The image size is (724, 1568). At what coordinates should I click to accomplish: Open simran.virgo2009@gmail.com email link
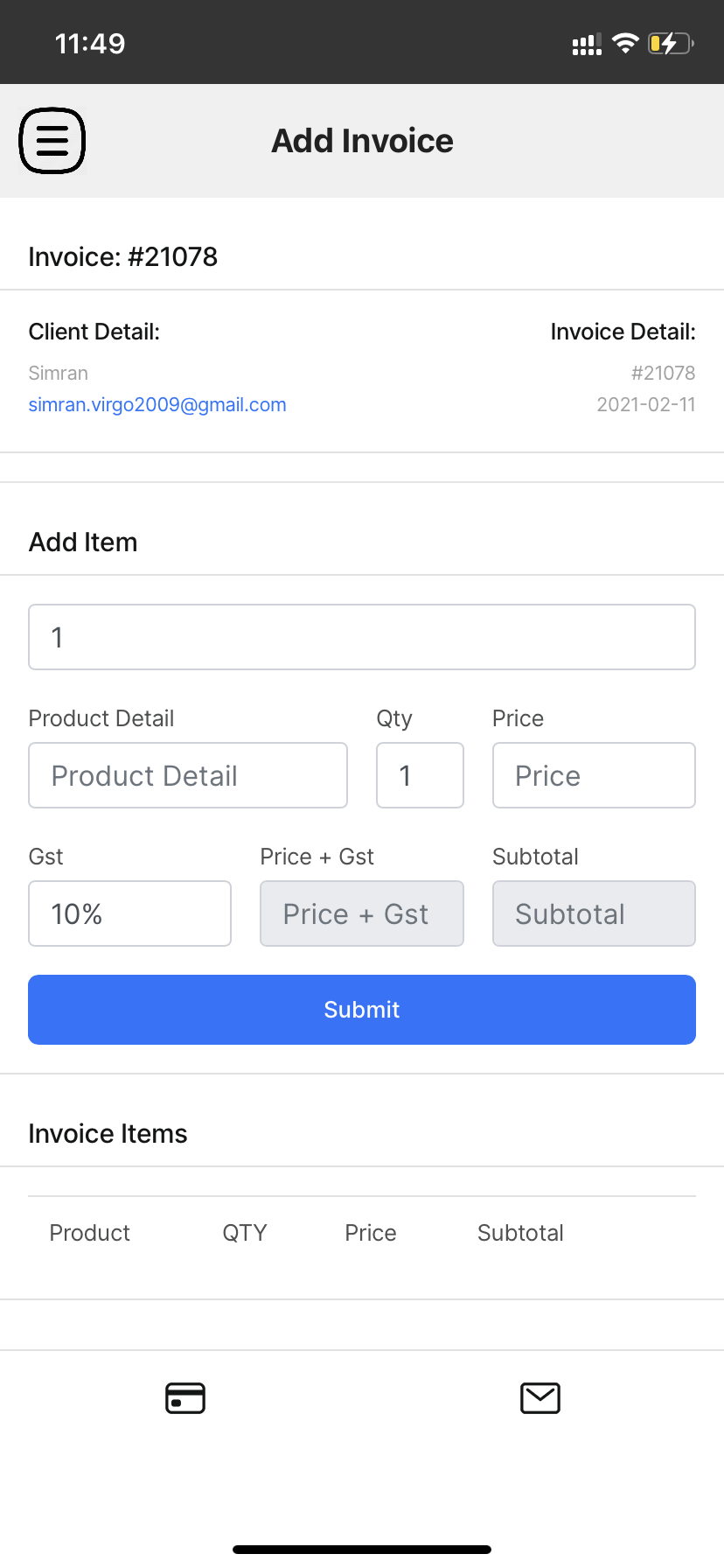[157, 405]
